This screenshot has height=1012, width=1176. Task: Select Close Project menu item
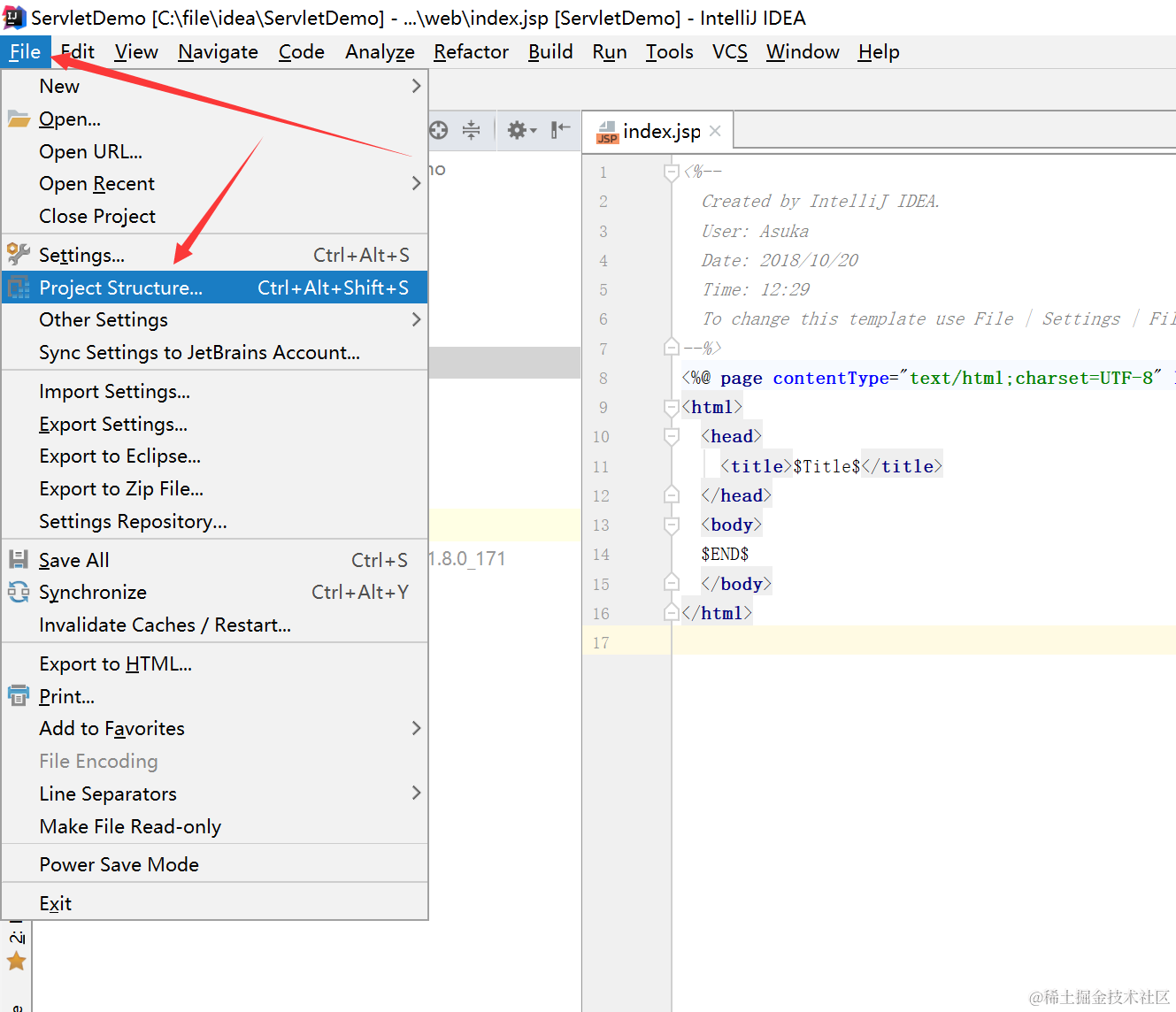215,216
